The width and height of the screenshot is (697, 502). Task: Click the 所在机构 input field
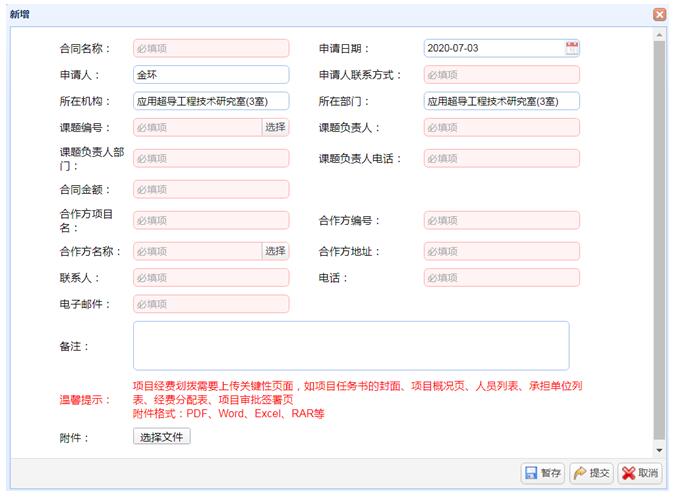pyautogui.click(x=211, y=101)
